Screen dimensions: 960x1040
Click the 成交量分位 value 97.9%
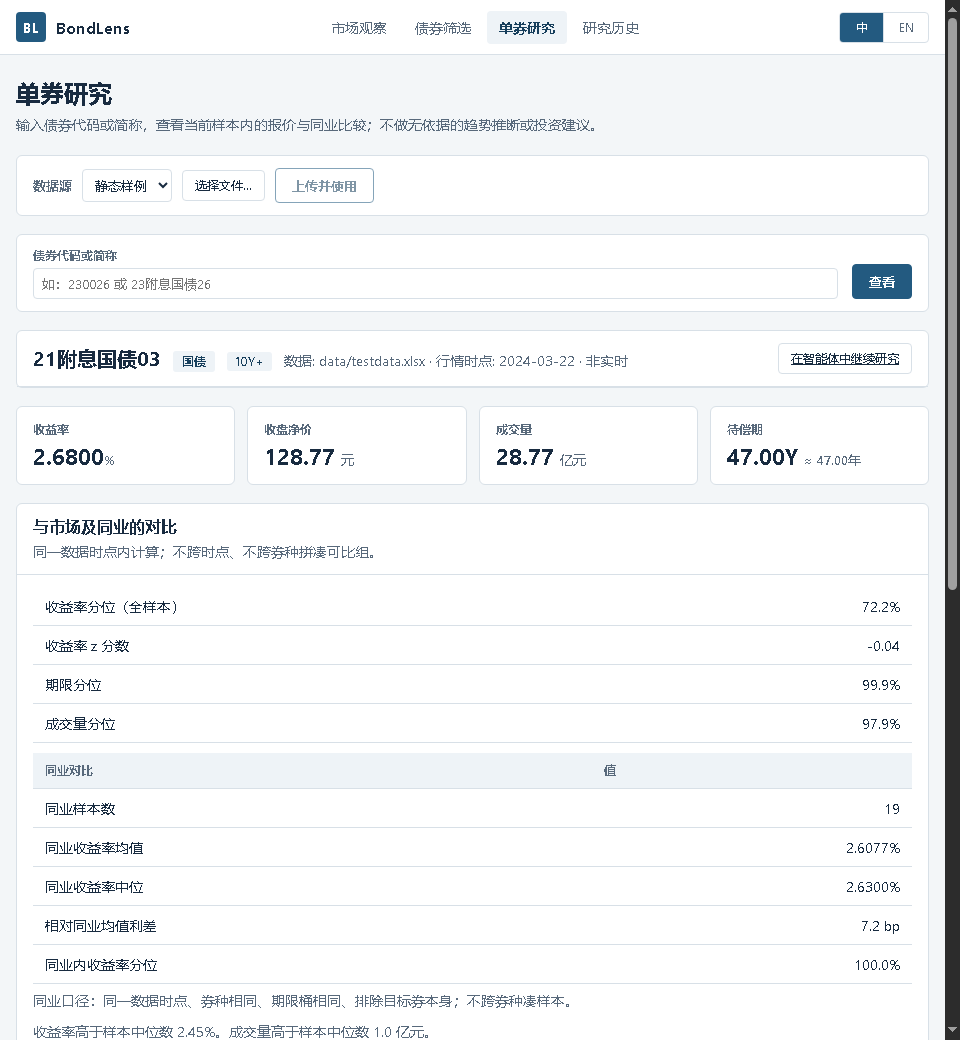880,724
